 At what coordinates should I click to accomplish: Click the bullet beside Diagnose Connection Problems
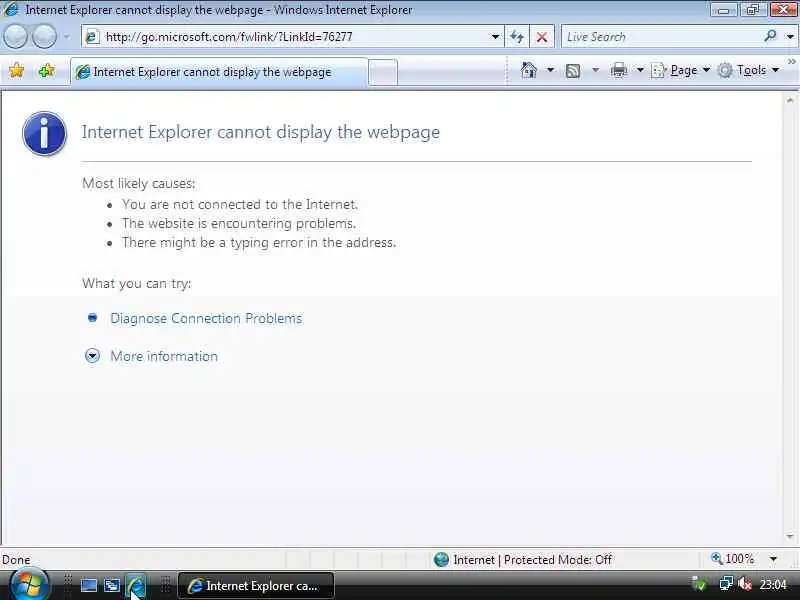[x=92, y=318]
